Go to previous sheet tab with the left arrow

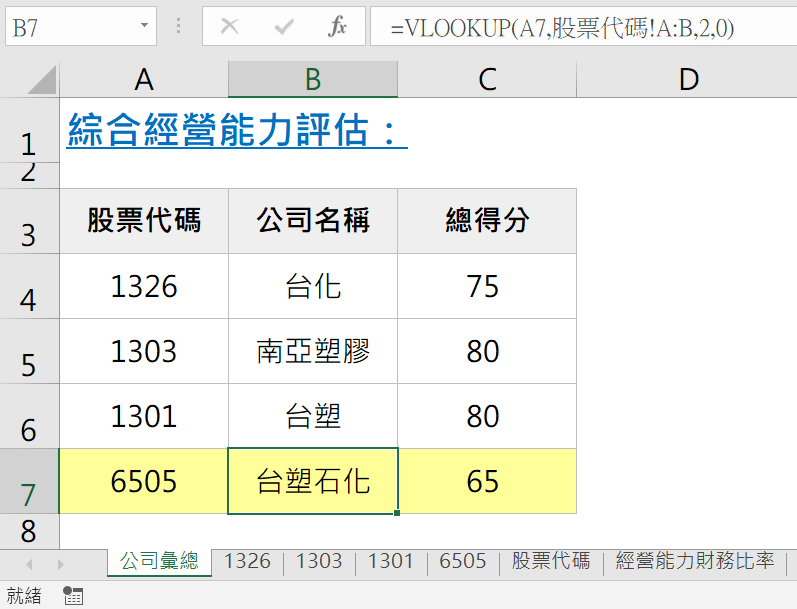pos(29,564)
